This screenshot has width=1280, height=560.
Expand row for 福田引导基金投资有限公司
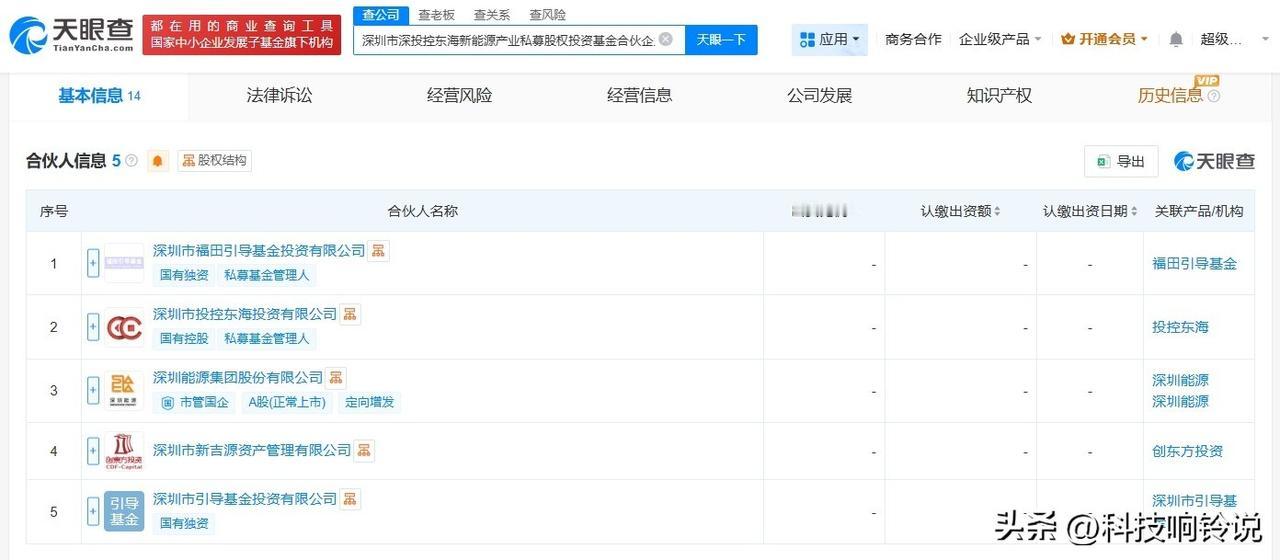point(93,264)
